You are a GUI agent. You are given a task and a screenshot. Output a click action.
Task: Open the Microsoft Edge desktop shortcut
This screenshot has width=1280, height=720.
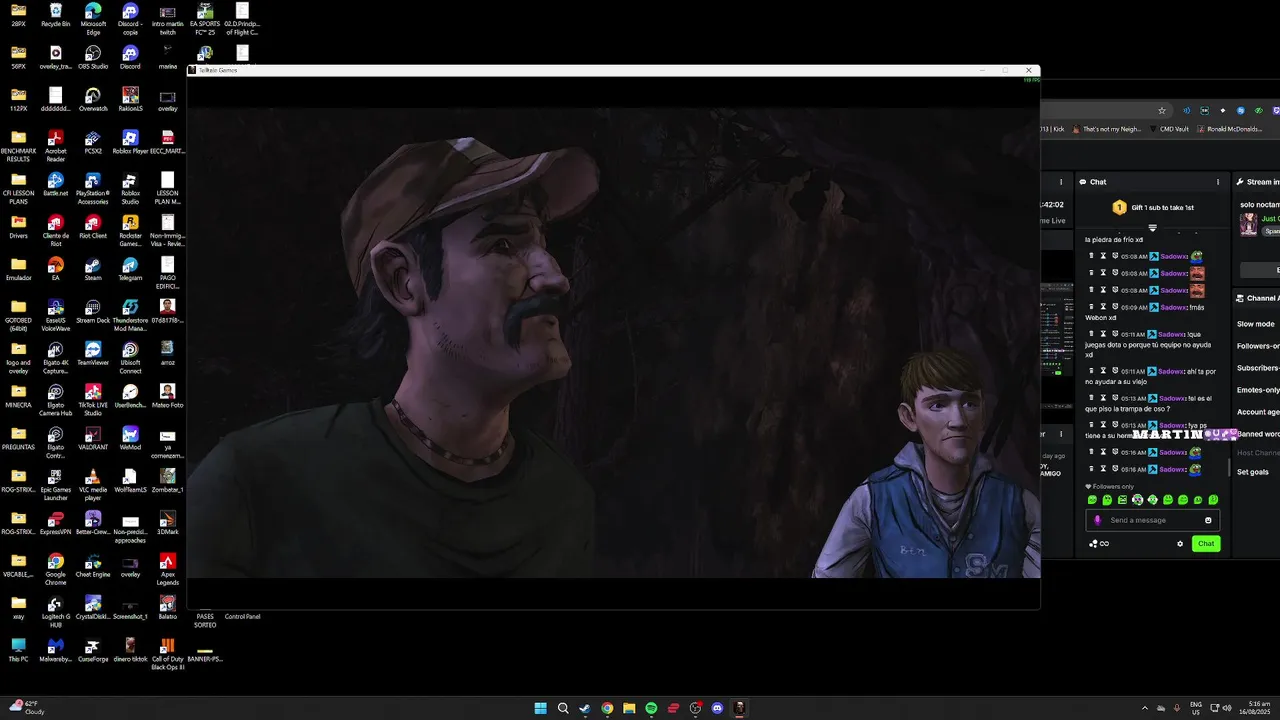pos(93,18)
